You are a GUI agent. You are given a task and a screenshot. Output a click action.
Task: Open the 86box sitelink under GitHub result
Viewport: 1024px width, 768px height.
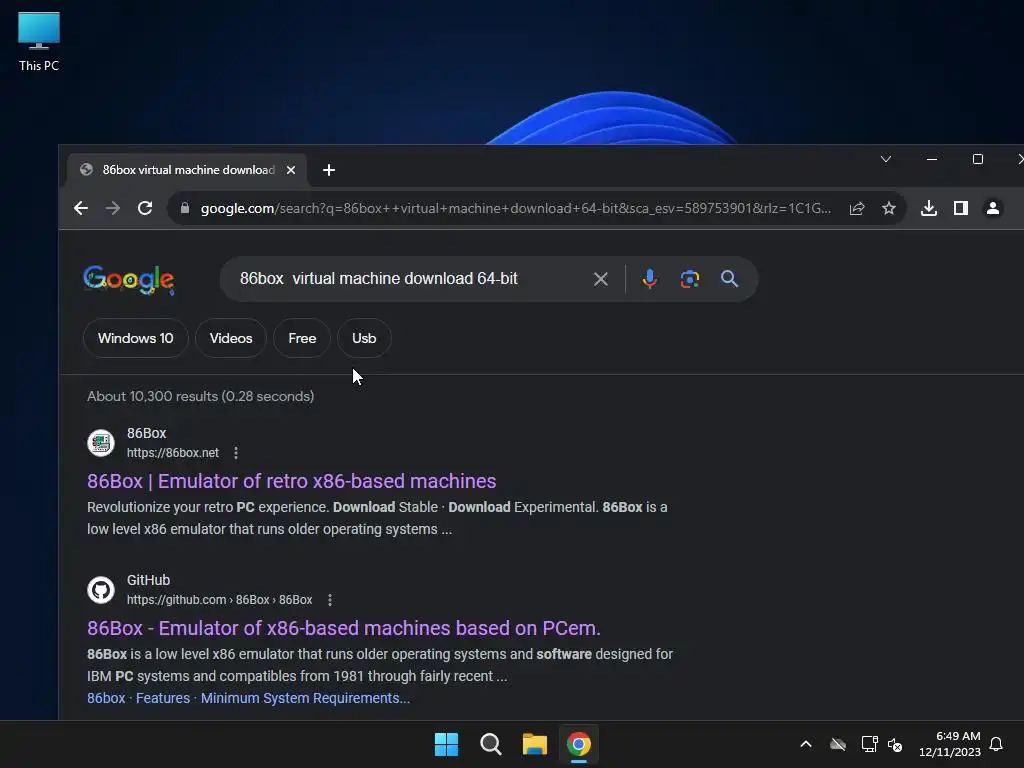[x=106, y=698]
